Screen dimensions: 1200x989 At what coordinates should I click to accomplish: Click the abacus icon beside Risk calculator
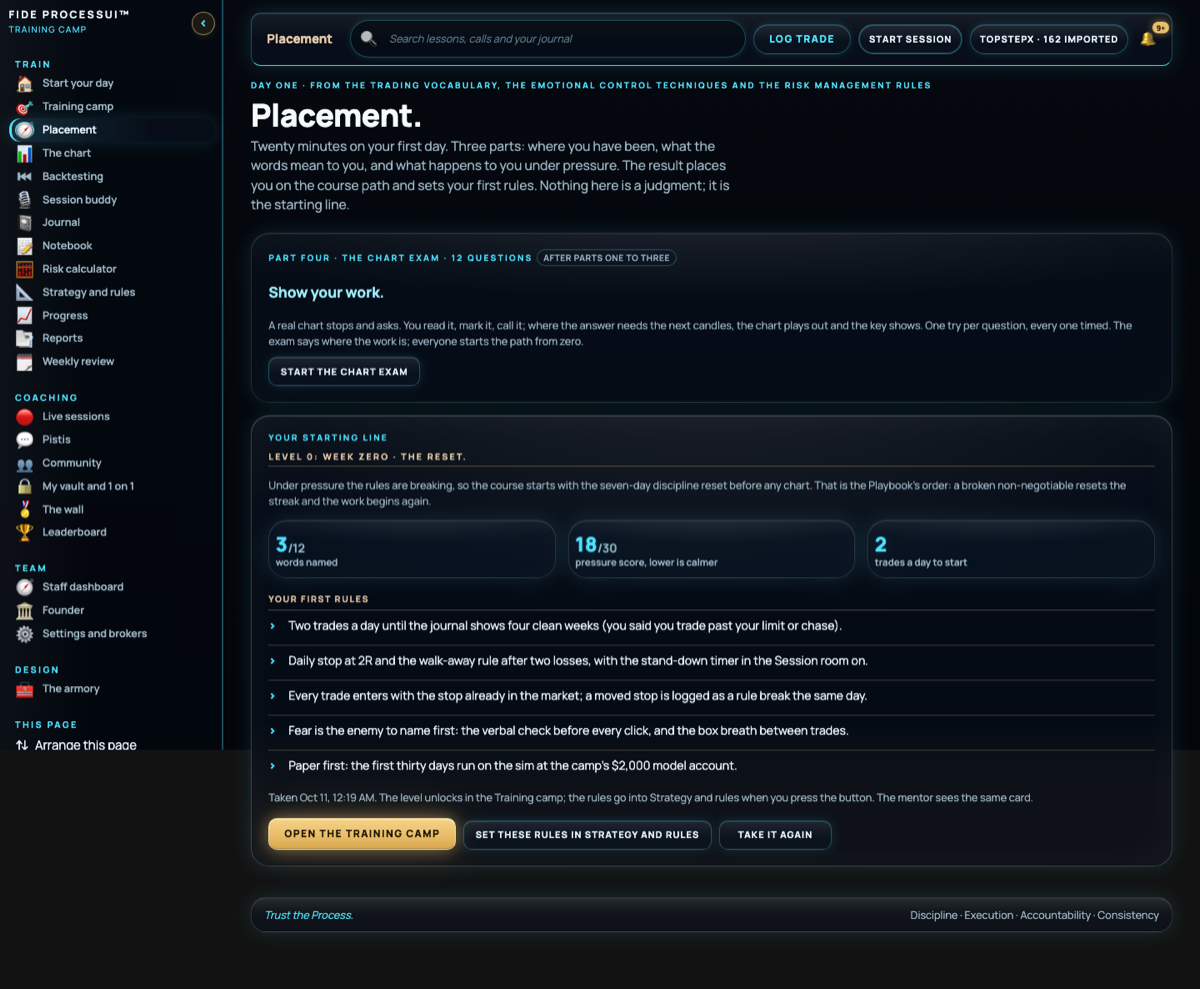tap(25, 269)
